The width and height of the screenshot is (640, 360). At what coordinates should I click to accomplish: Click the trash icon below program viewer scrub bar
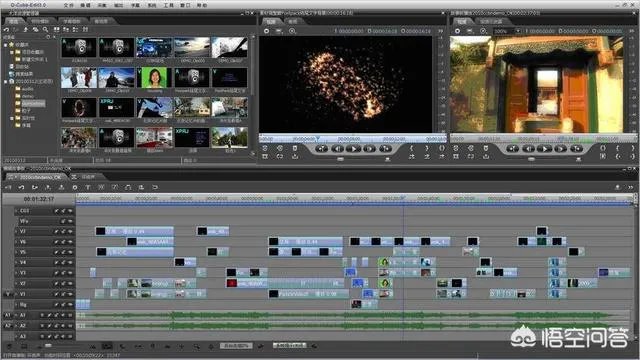point(486,149)
